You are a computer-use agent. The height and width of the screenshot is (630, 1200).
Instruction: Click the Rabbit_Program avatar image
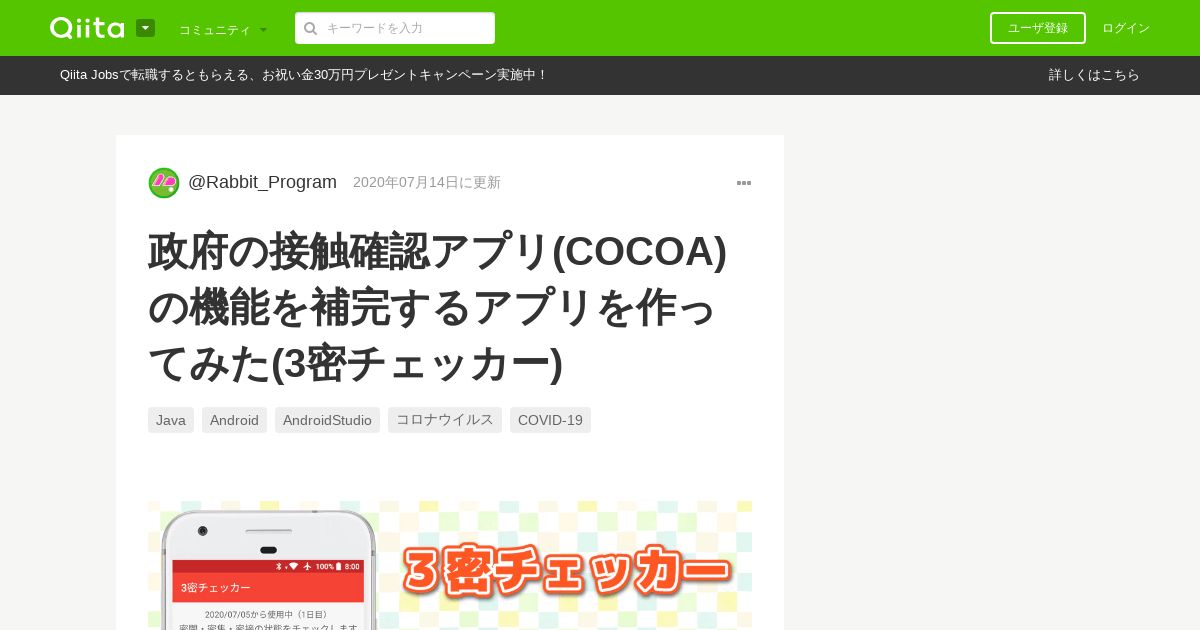coord(164,183)
